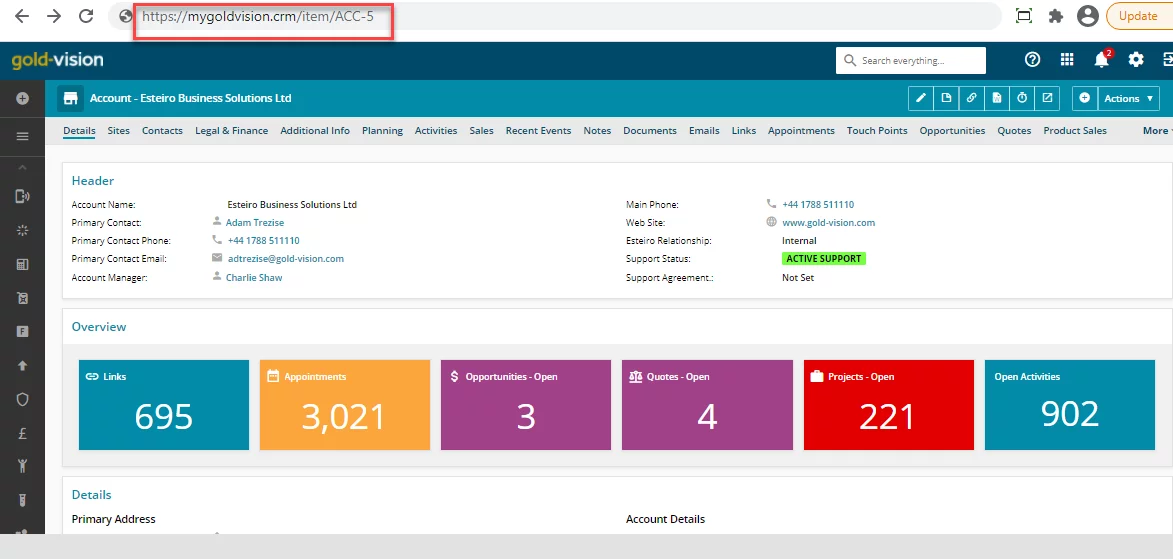Screen dimensions: 1173x559
Task: Open the Recent Events tab
Action: coord(539,130)
